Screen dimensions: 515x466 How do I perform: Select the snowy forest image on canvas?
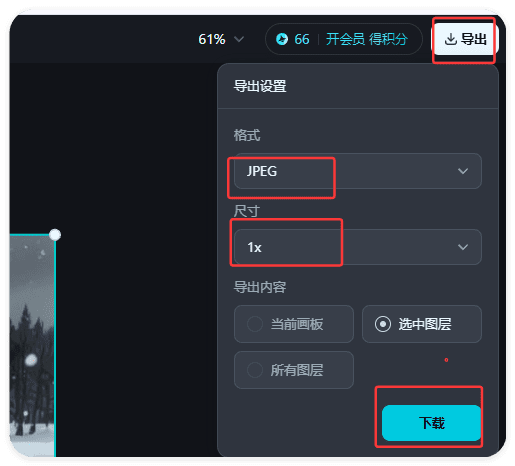coord(32,345)
